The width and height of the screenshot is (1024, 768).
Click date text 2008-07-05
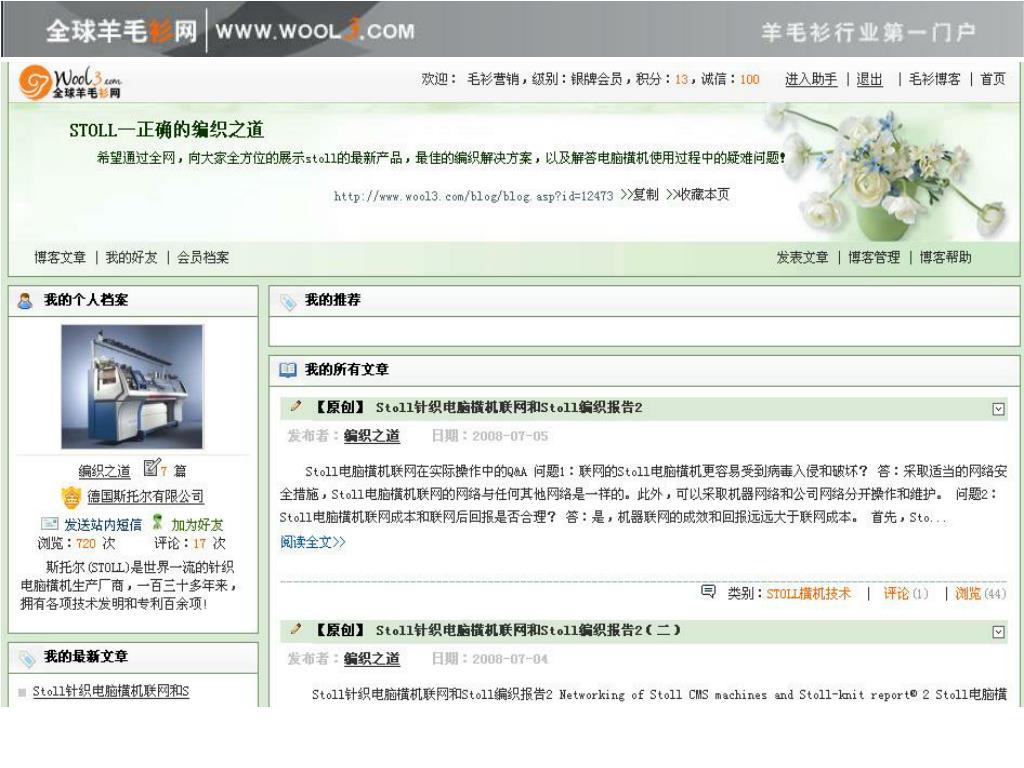click(510, 436)
